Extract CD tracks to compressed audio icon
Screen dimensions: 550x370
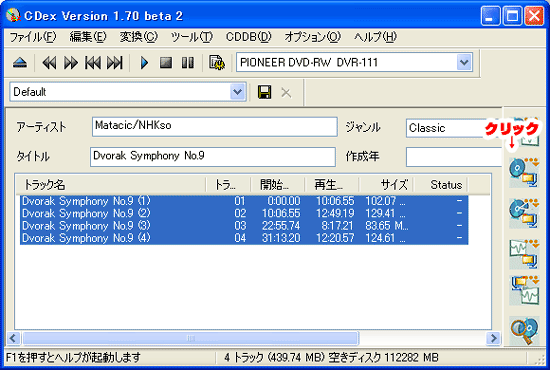coord(524,172)
